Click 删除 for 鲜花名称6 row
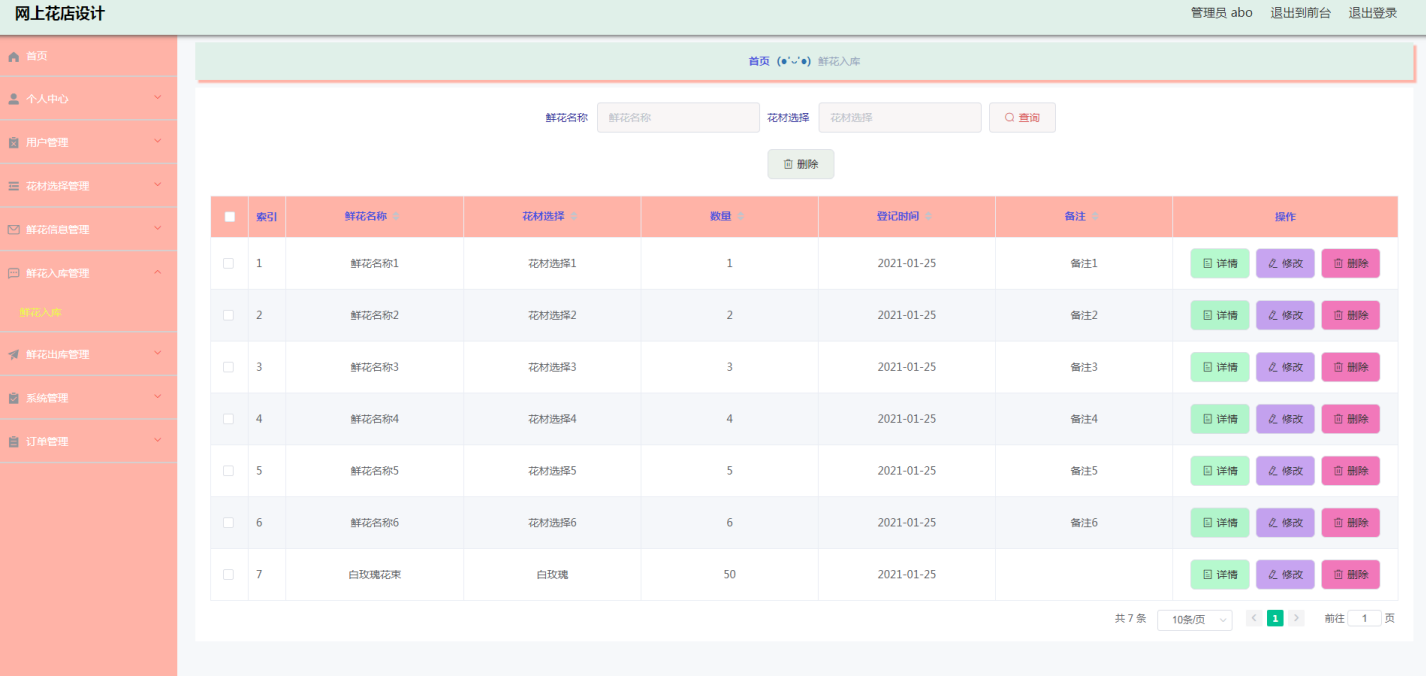 click(x=1350, y=523)
